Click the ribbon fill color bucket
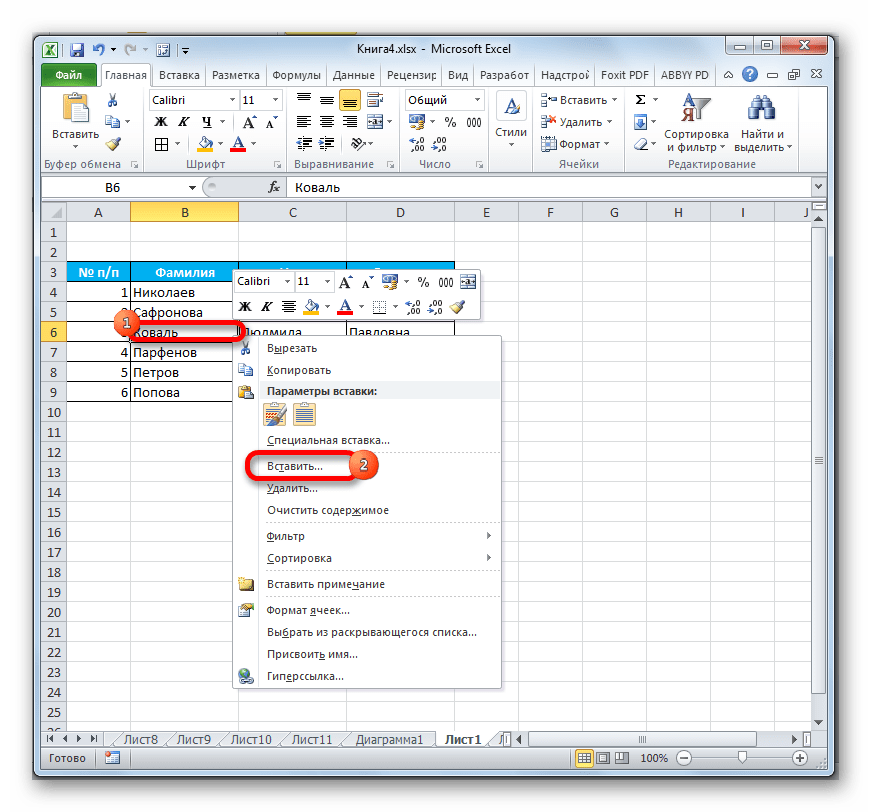 tap(205, 144)
